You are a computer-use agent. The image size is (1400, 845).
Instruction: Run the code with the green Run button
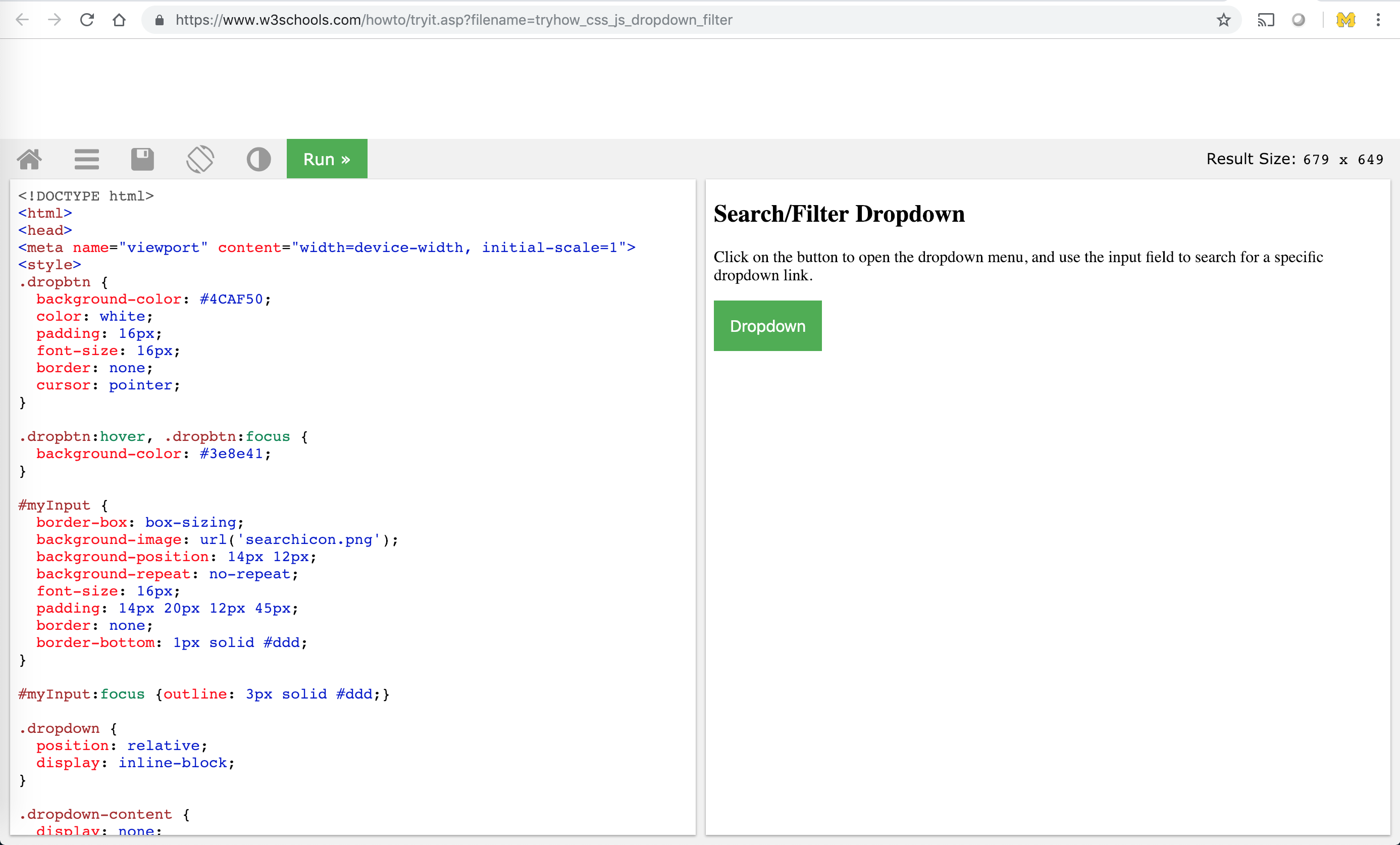coord(327,159)
